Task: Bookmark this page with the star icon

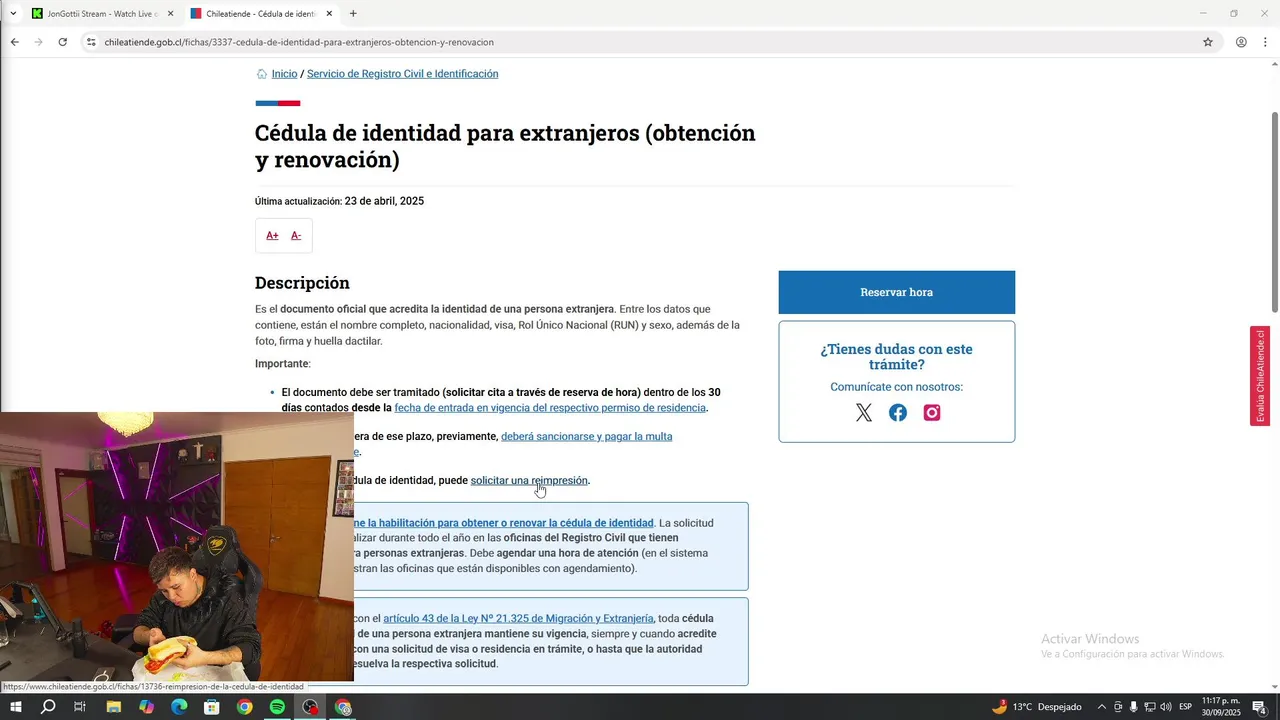Action: [x=1207, y=42]
